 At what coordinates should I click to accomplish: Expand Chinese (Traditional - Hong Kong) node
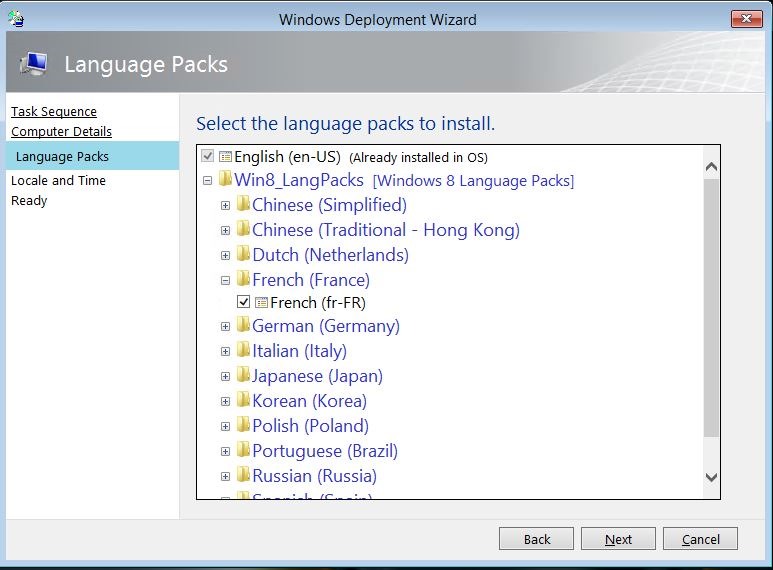point(225,231)
